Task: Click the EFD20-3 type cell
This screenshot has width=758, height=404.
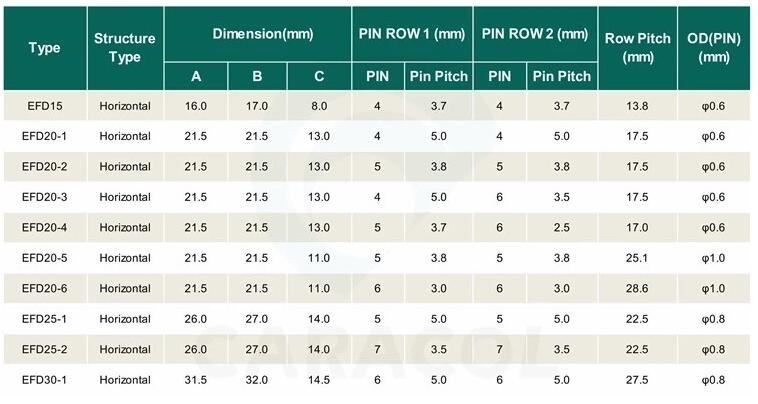Action: tap(44, 198)
